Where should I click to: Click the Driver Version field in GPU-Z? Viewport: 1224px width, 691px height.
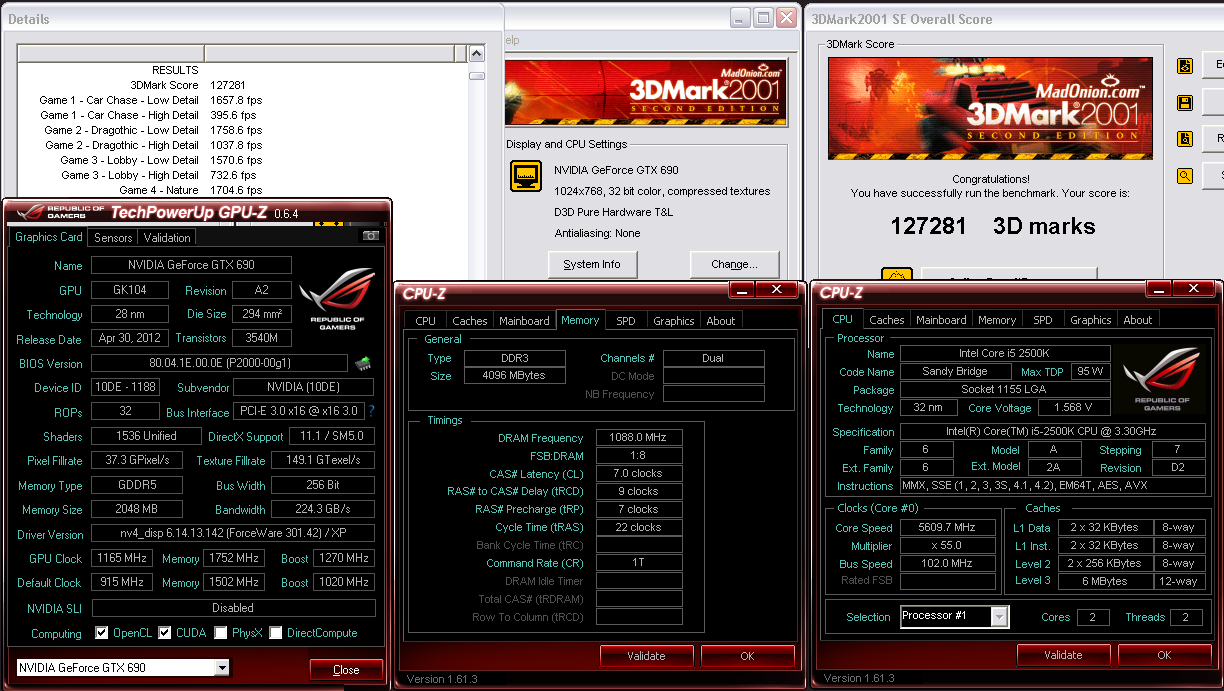click(x=233, y=534)
